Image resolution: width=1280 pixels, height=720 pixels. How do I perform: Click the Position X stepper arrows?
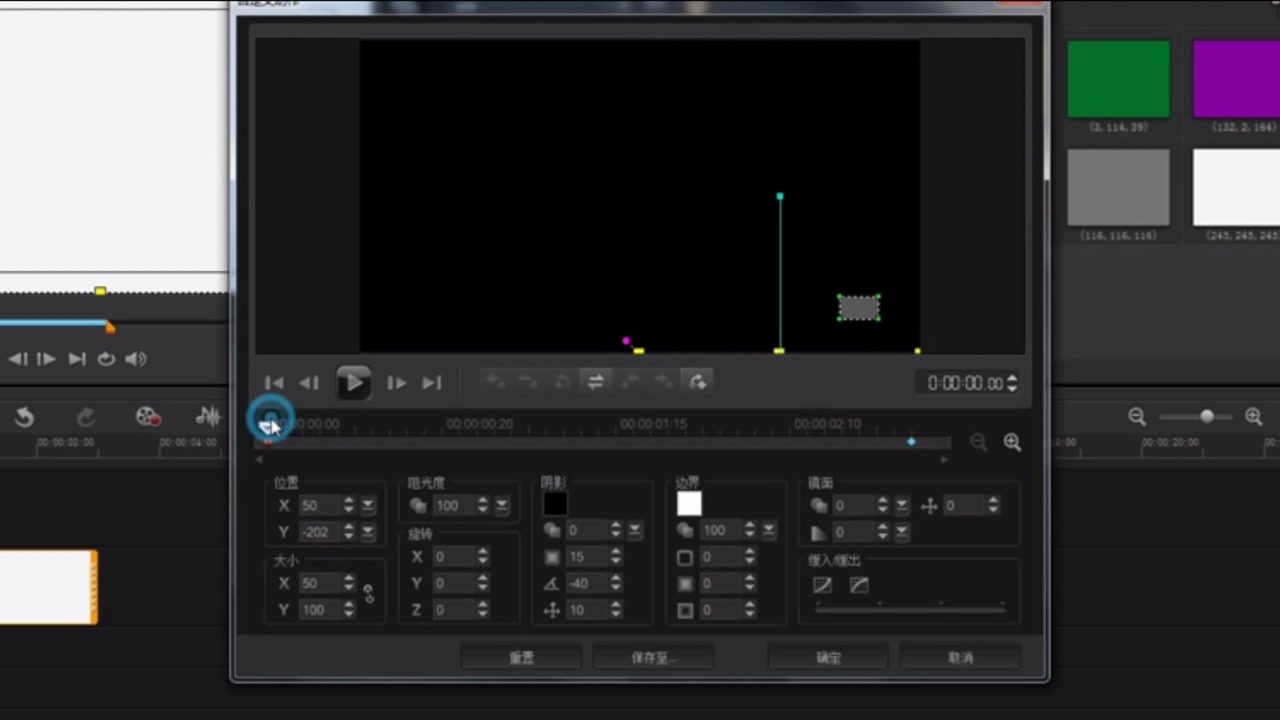pos(348,505)
